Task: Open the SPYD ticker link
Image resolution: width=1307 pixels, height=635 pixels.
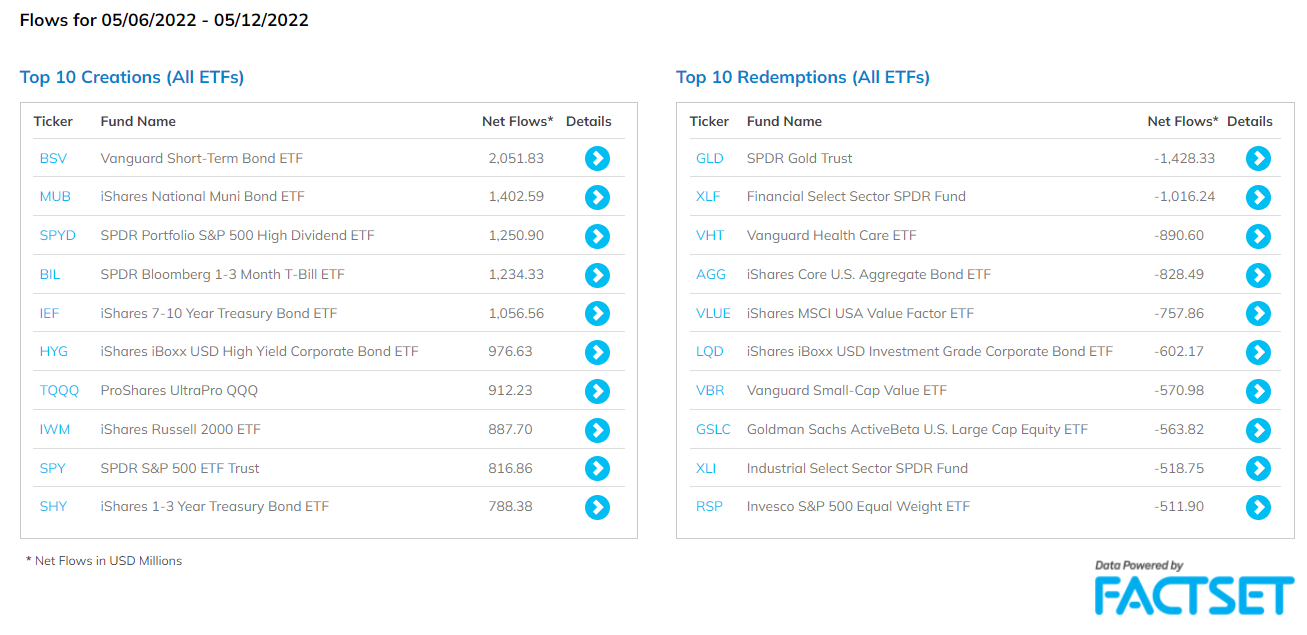Action: pos(59,236)
